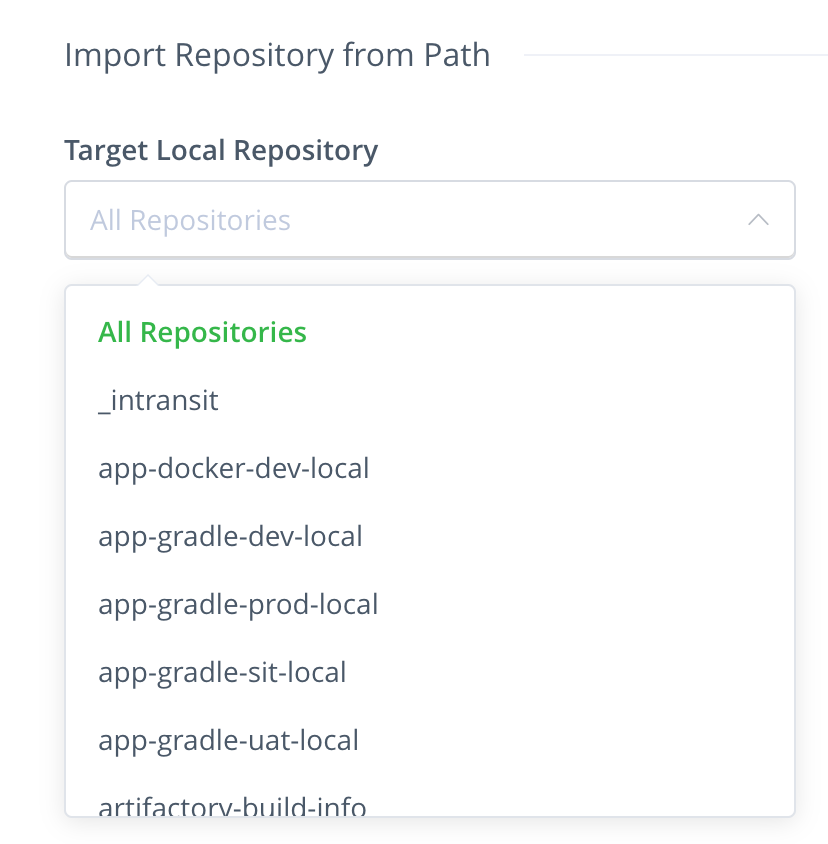Pick app-gradle-dev-local from the list
The width and height of the screenshot is (828, 844).
click(231, 536)
